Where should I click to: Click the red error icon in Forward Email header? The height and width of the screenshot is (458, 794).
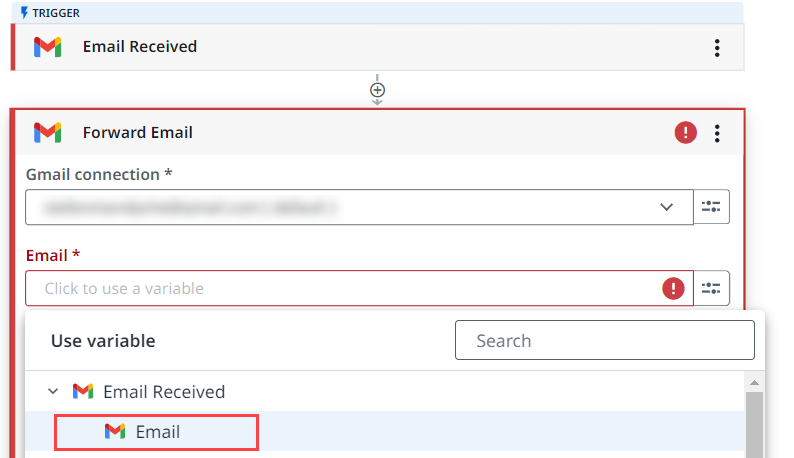click(685, 132)
